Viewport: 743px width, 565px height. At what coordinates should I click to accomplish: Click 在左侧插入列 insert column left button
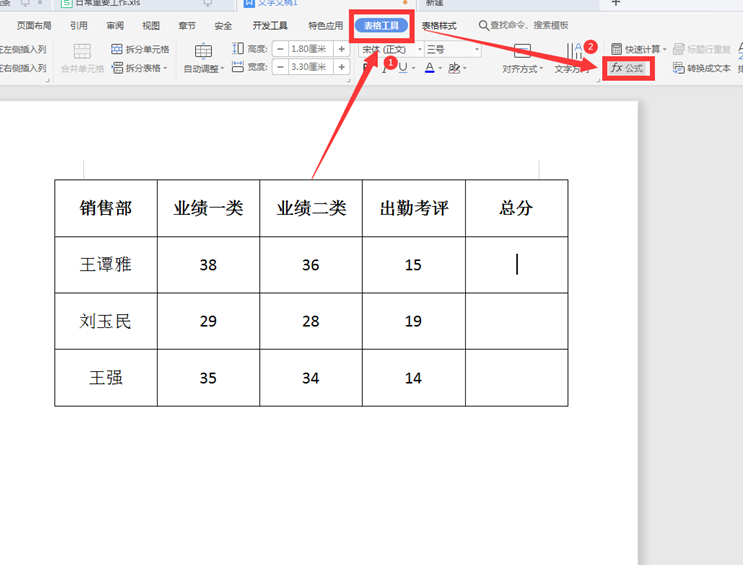[x=23, y=49]
